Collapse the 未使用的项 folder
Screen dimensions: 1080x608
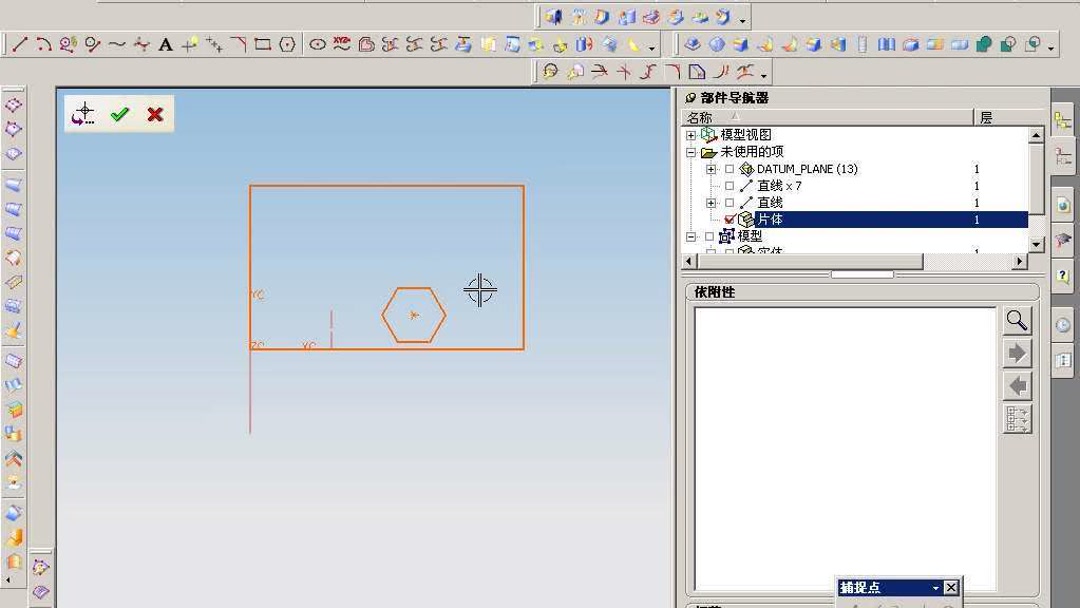690,152
